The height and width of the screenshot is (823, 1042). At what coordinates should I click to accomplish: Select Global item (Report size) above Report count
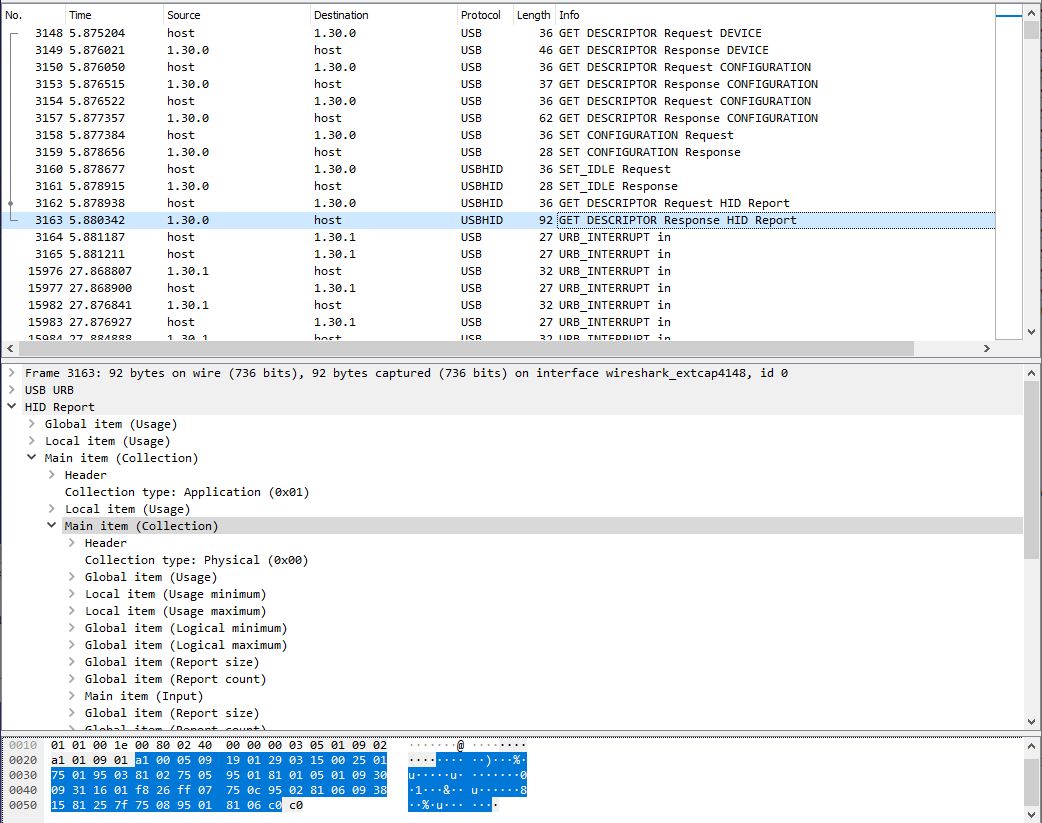(171, 662)
